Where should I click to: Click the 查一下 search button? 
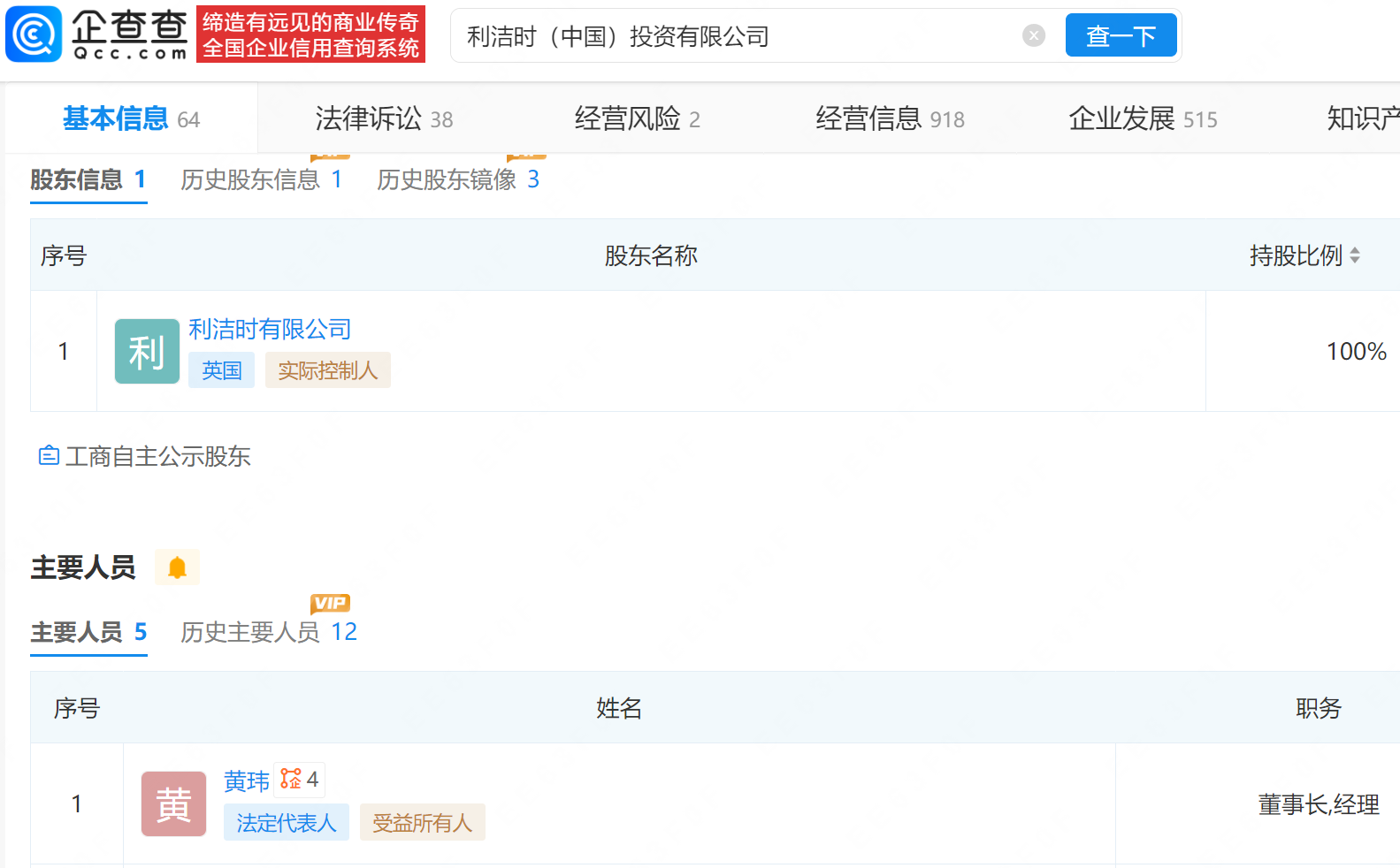1121,35
